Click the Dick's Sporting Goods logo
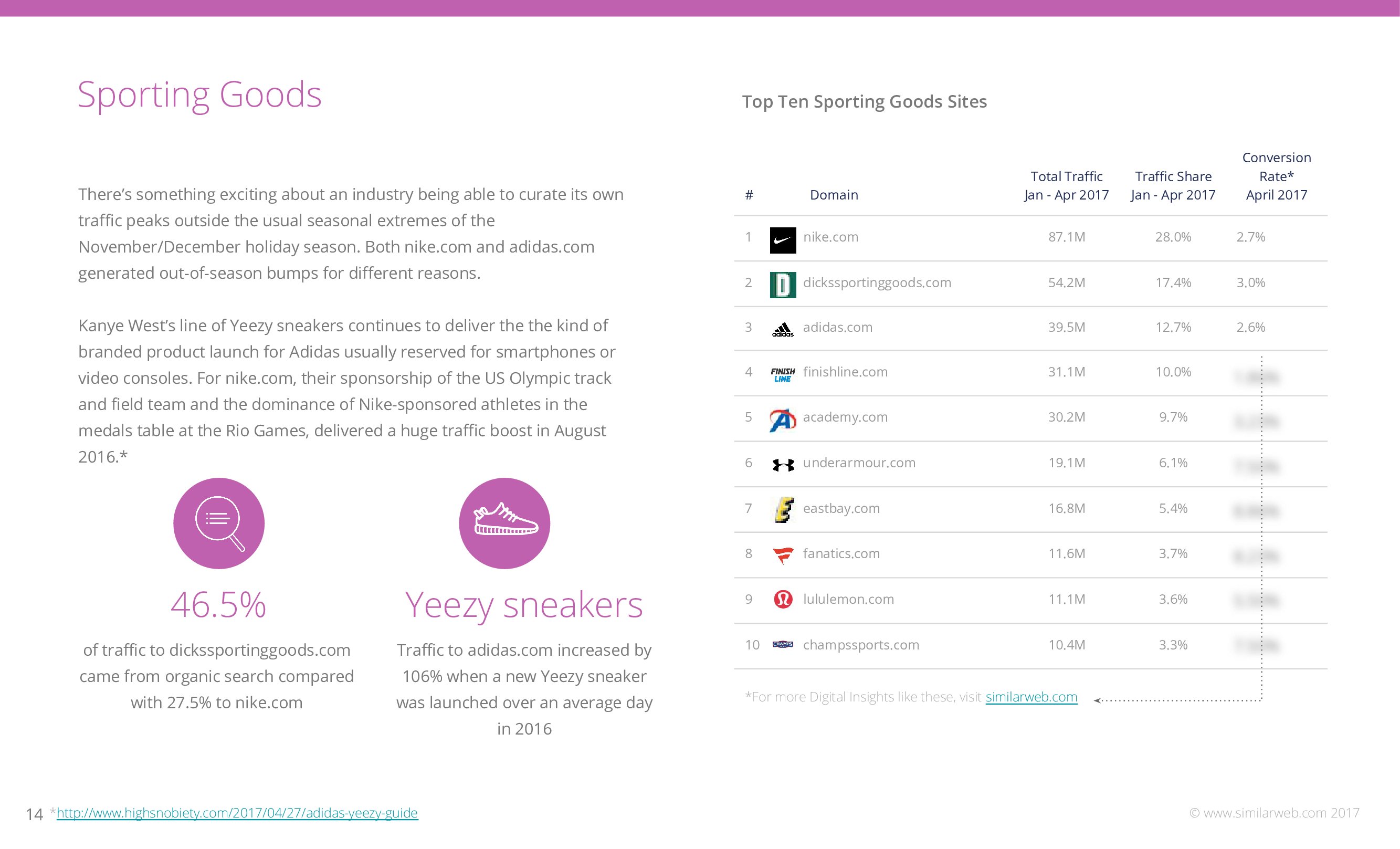This screenshot has width=1400, height=849. [x=782, y=285]
